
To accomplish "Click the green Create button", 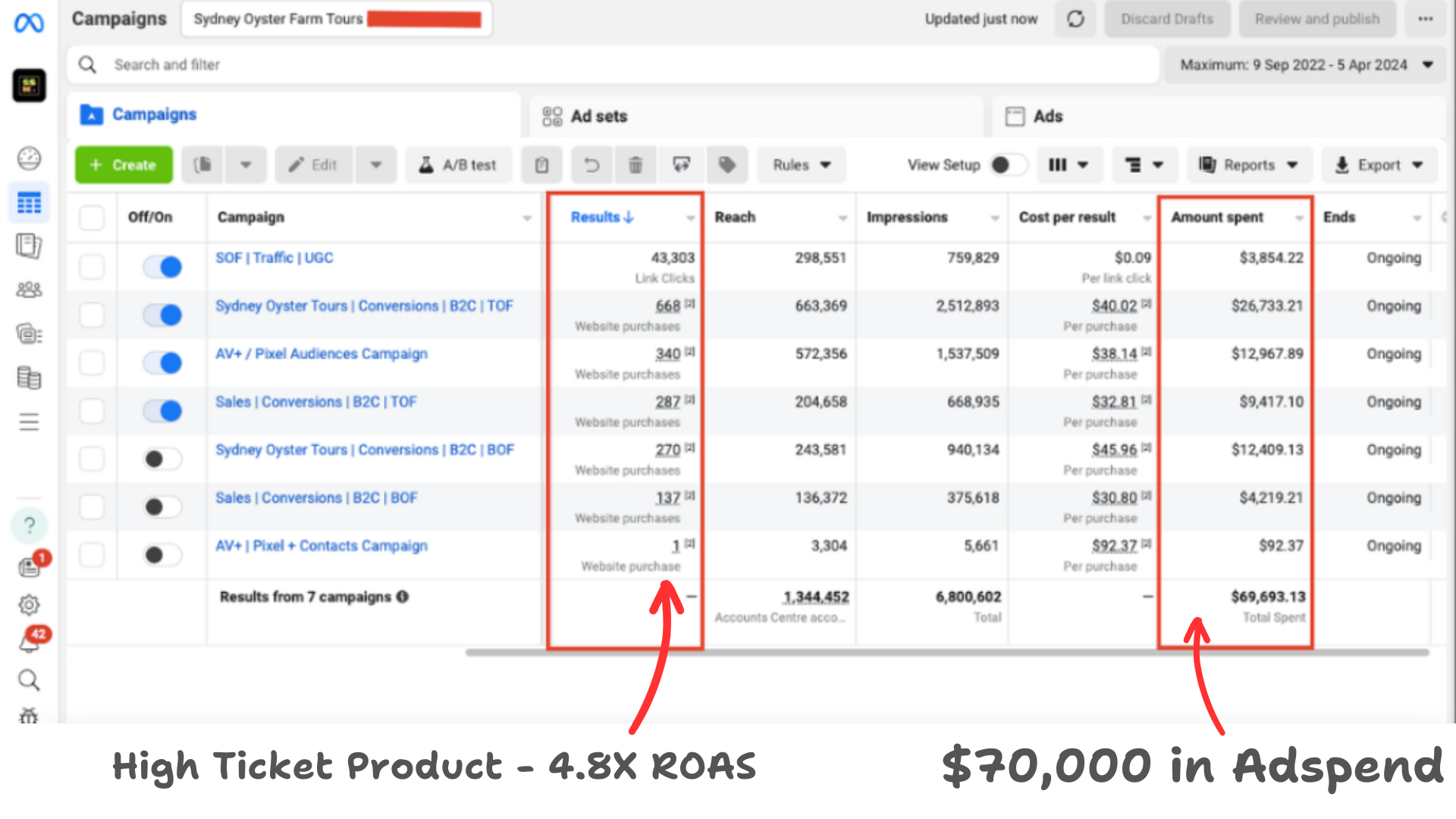I will point(124,165).
